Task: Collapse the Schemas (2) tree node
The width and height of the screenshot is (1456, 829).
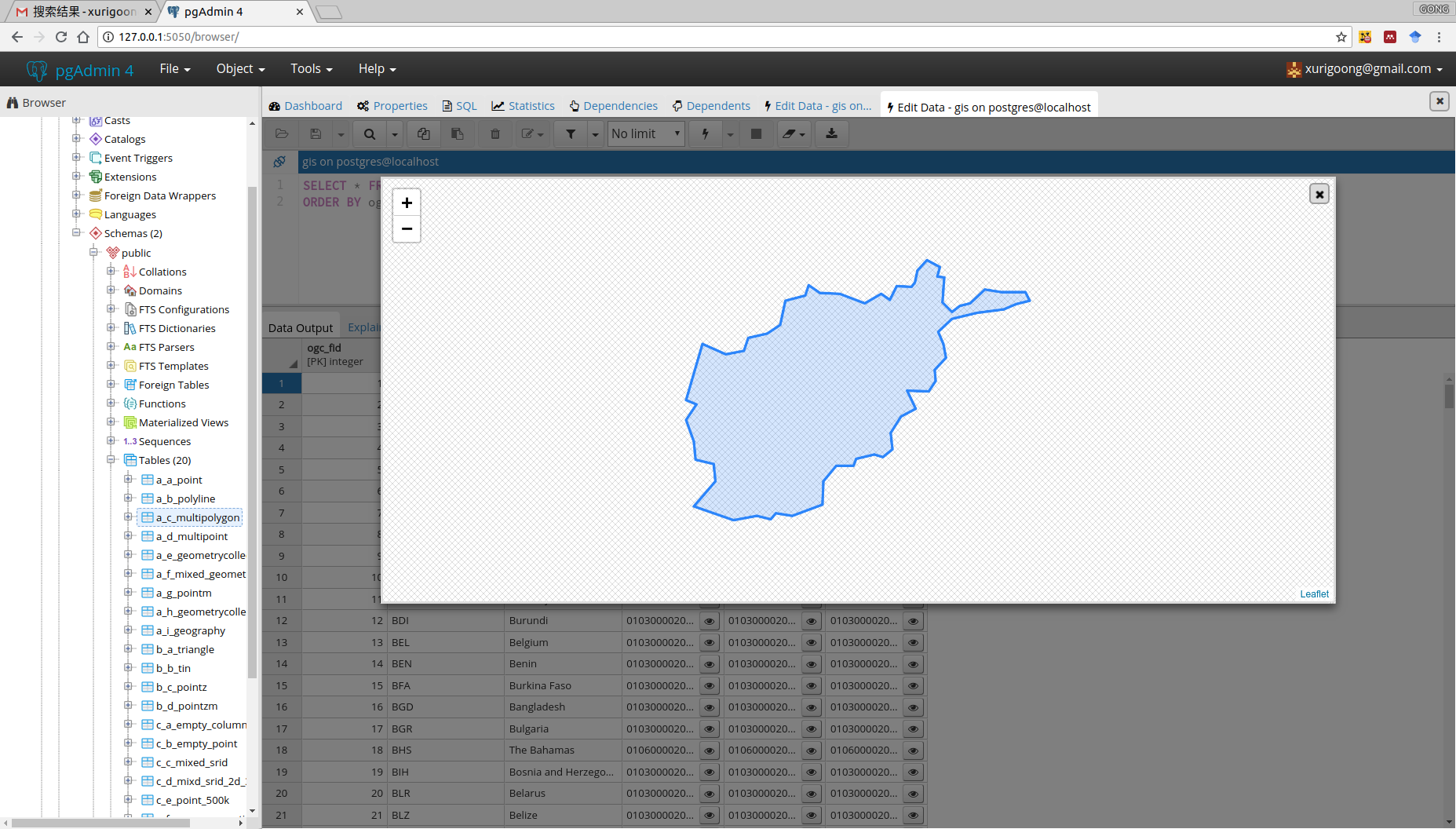Action: coord(76,233)
